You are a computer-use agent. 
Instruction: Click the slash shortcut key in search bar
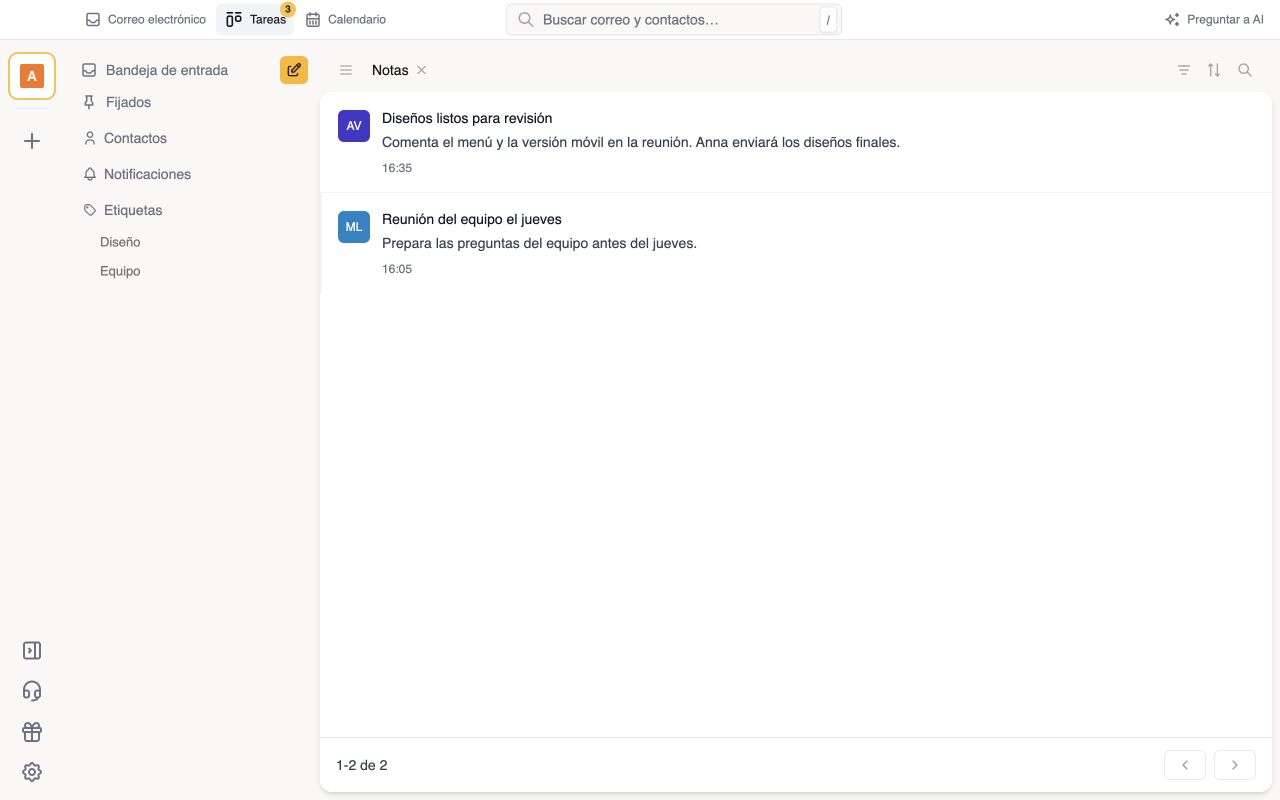click(x=828, y=20)
